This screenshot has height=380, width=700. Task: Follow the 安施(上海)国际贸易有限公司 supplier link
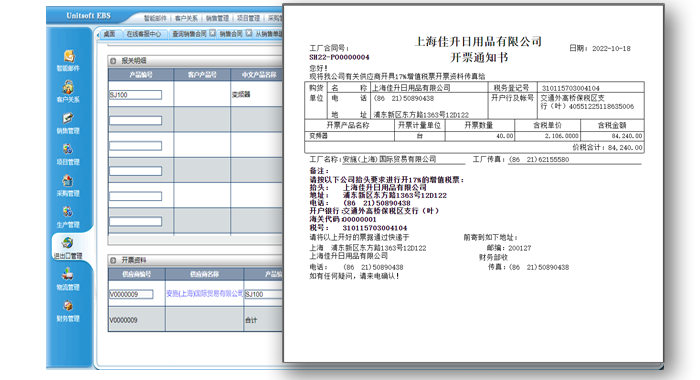[204, 293]
